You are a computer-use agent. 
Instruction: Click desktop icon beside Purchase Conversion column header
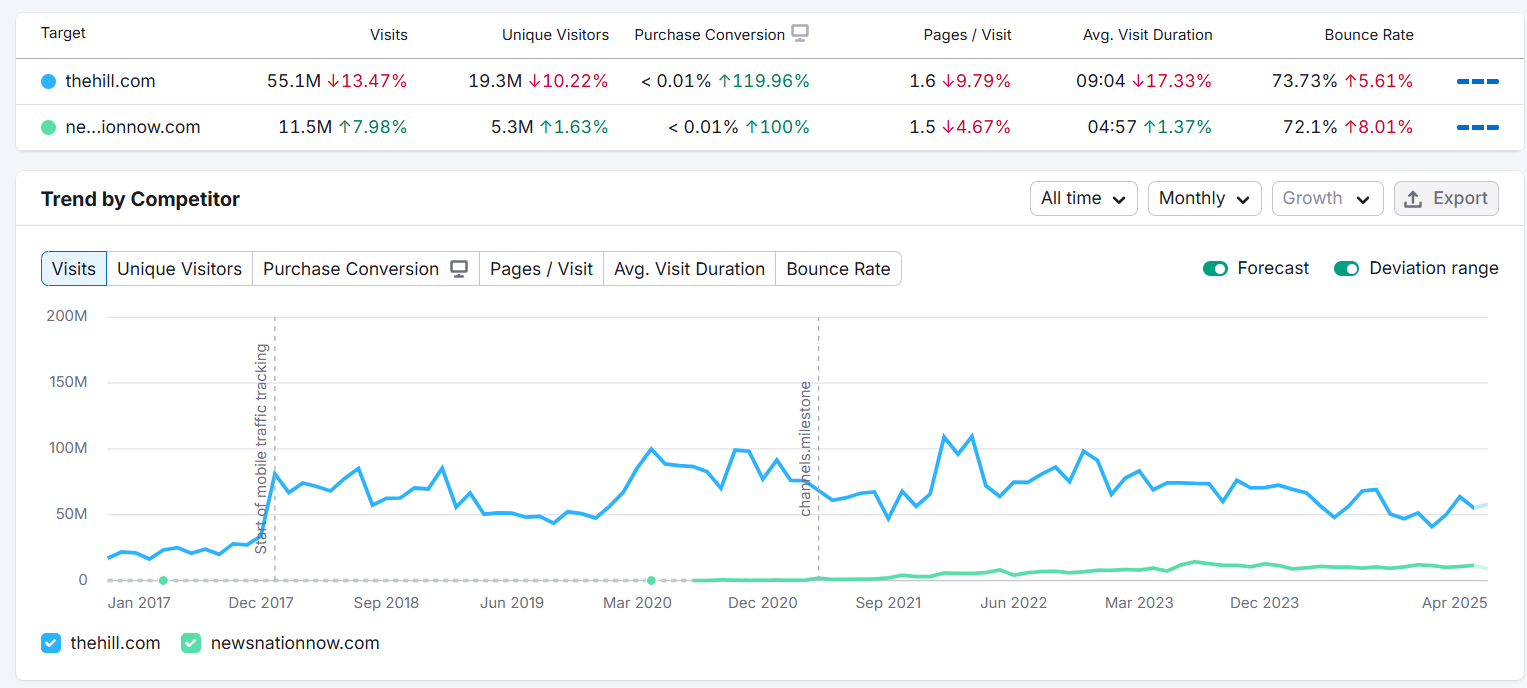pyautogui.click(x=799, y=33)
